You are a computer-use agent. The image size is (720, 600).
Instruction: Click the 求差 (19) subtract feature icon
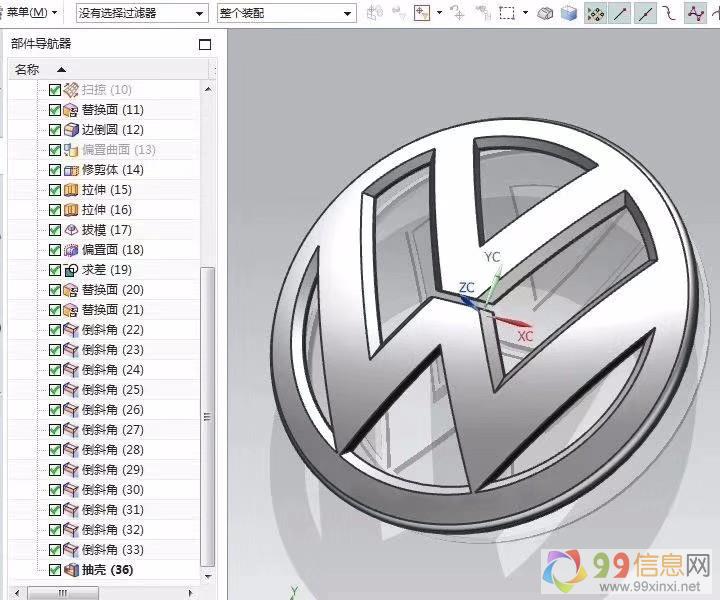point(71,270)
